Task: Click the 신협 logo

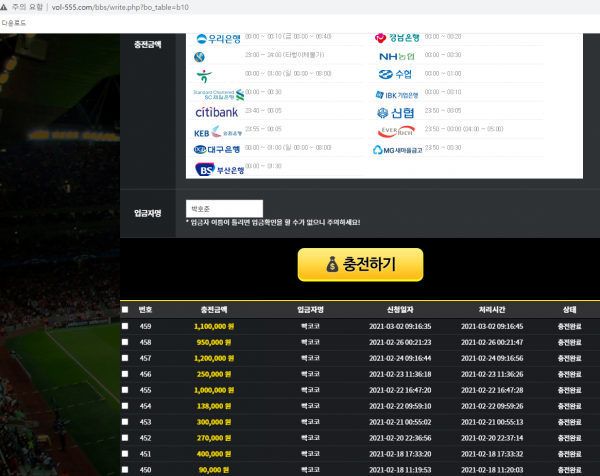Action: 395,113
